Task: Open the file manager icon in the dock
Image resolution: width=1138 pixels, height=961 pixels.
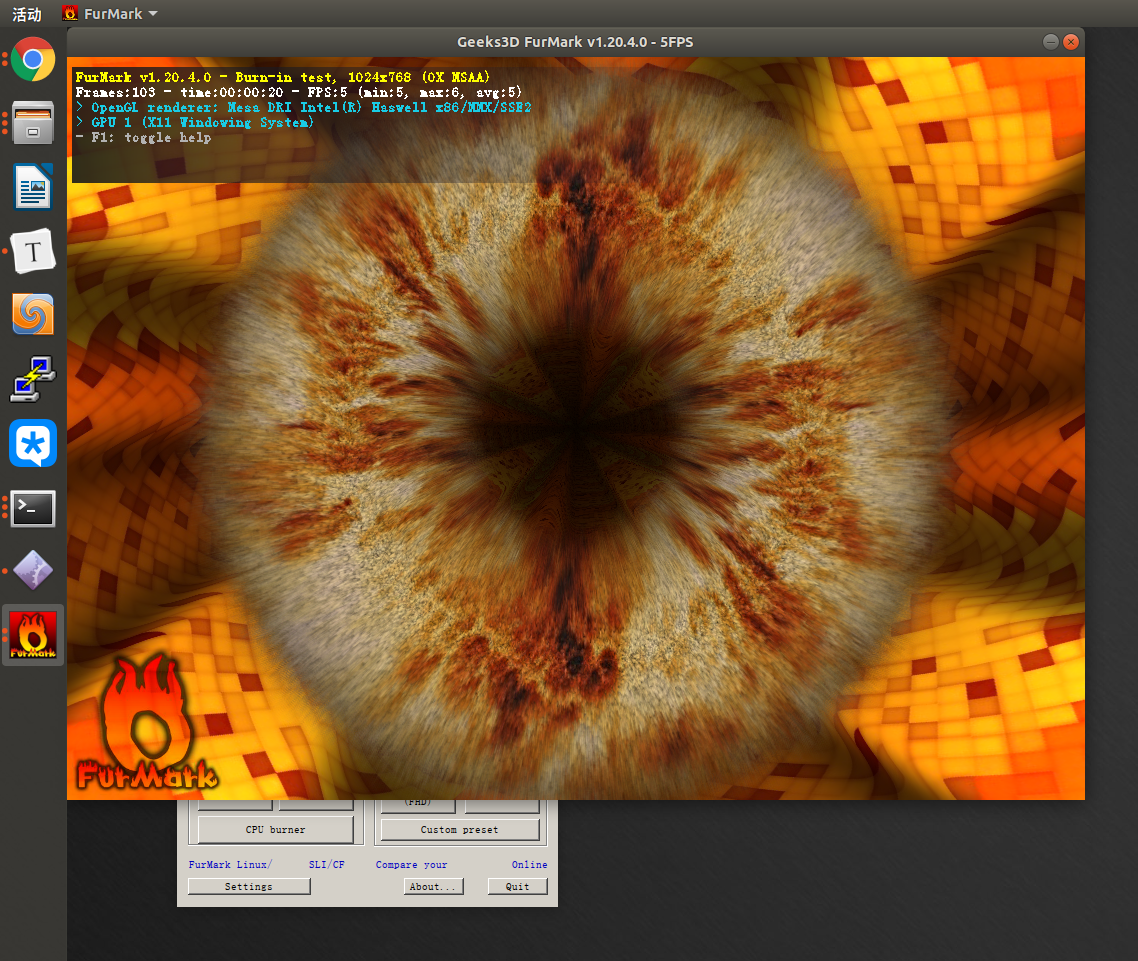Action: 33,124
